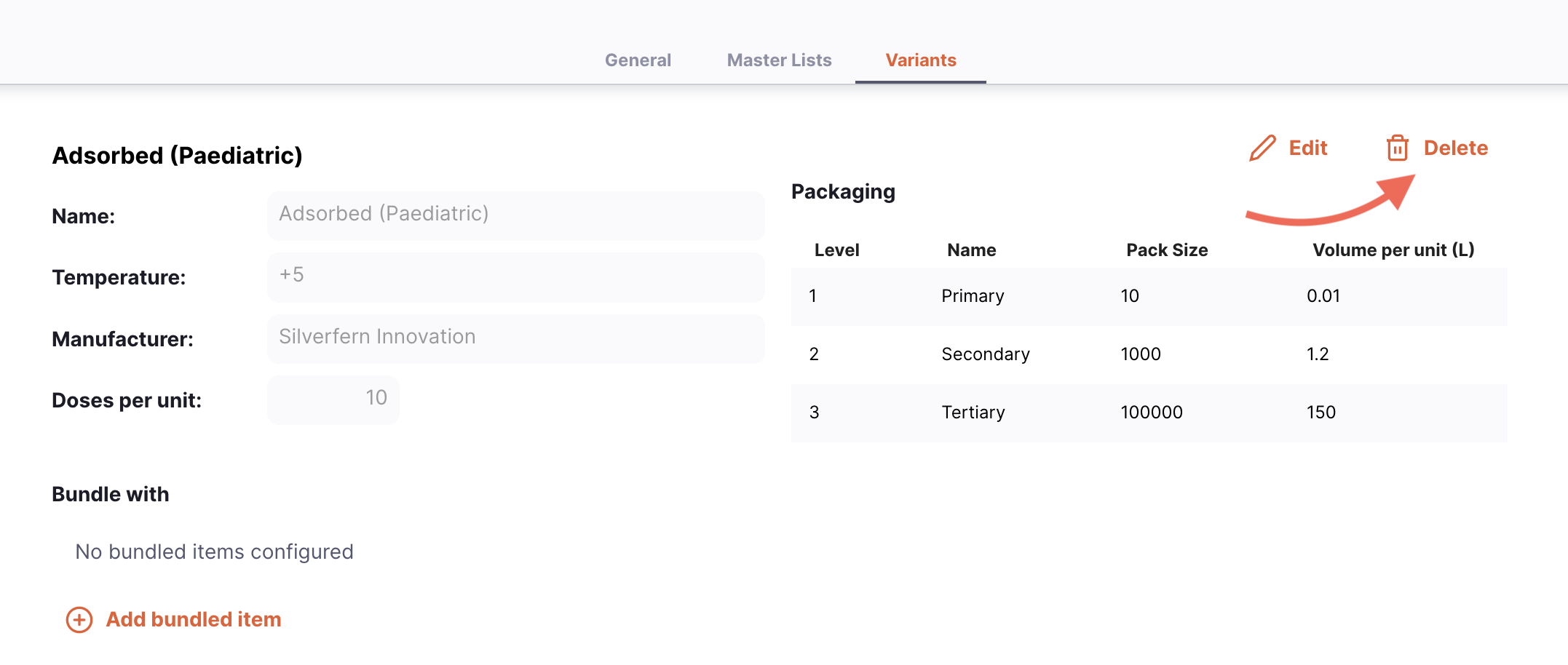Select the Tertiary packaging row name
1568x665 pixels.
(973, 413)
